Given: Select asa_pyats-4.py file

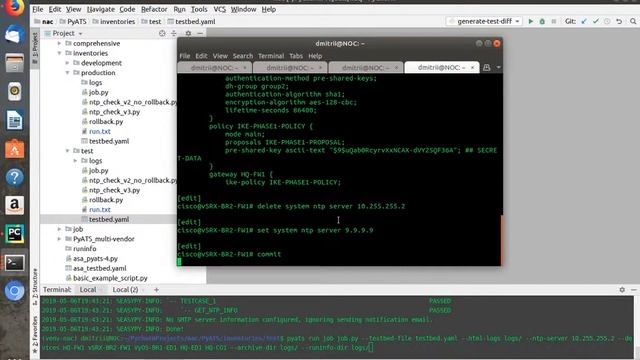Looking at the screenshot, I should tap(96, 258).
